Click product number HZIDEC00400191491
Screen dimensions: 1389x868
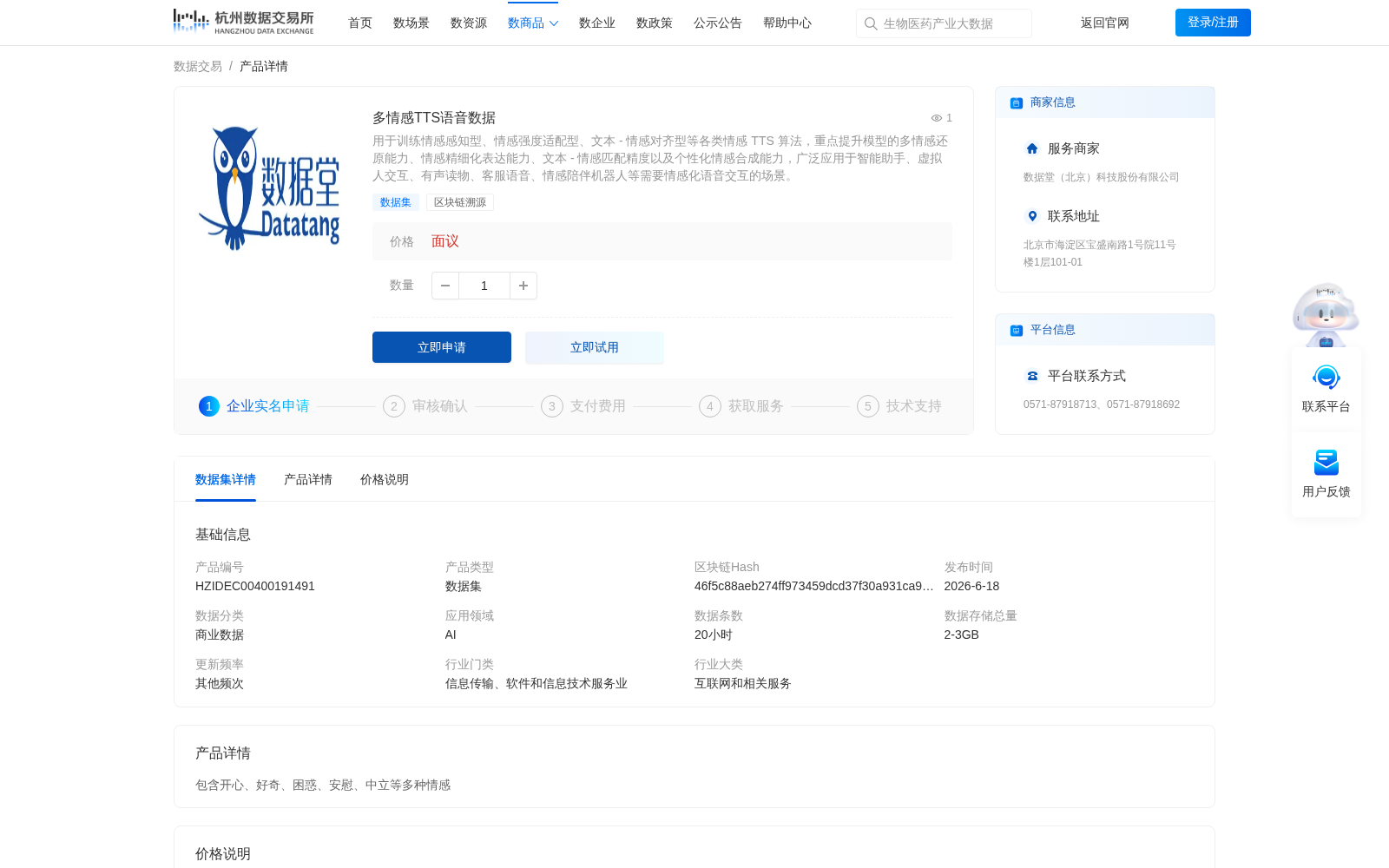pos(255,586)
